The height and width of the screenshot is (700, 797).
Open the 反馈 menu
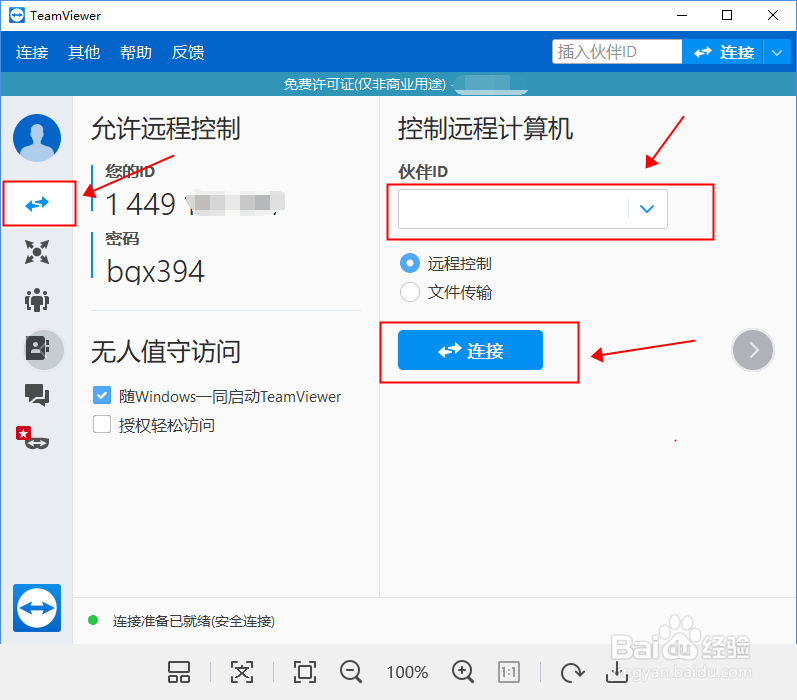[188, 52]
